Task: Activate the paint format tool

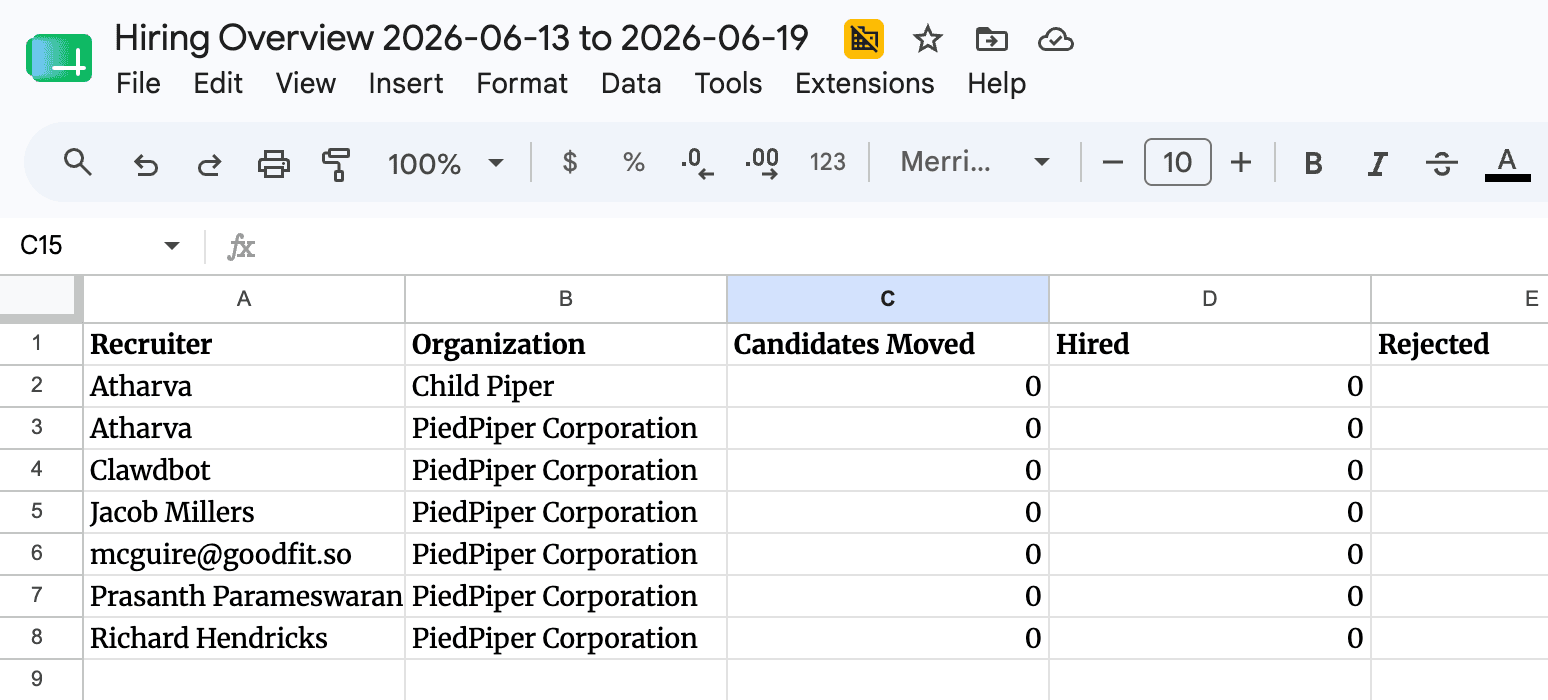Action: click(x=337, y=163)
